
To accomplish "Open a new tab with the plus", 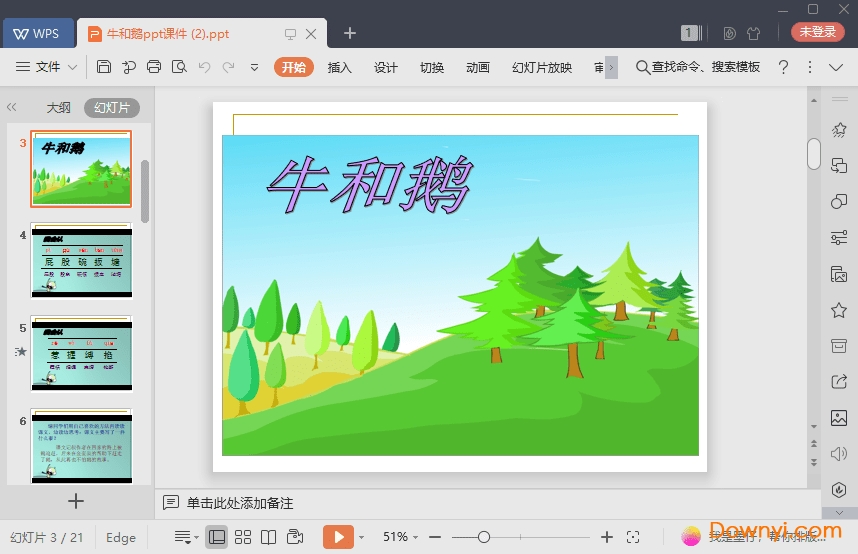I will click(350, 33).
